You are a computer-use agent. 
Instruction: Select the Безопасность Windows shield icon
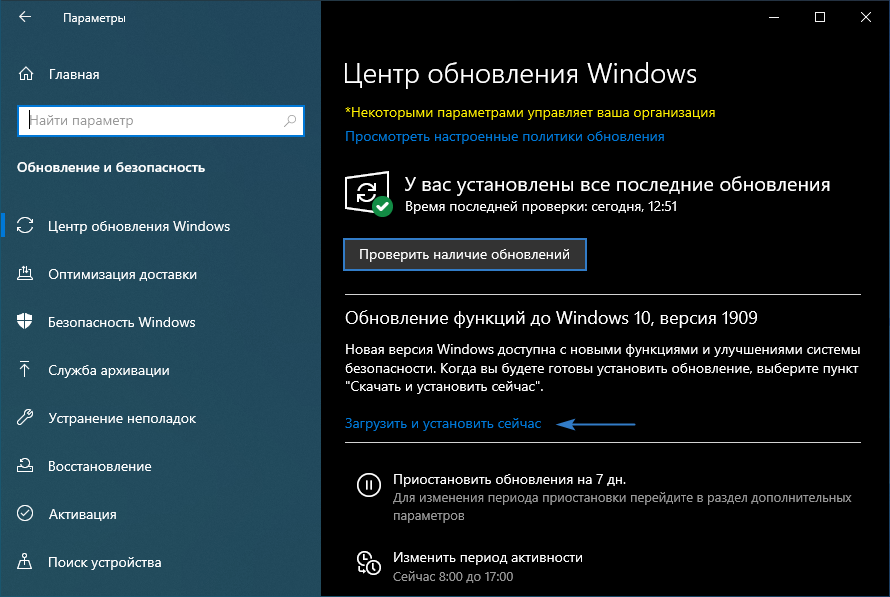click(x=25, y=321)
